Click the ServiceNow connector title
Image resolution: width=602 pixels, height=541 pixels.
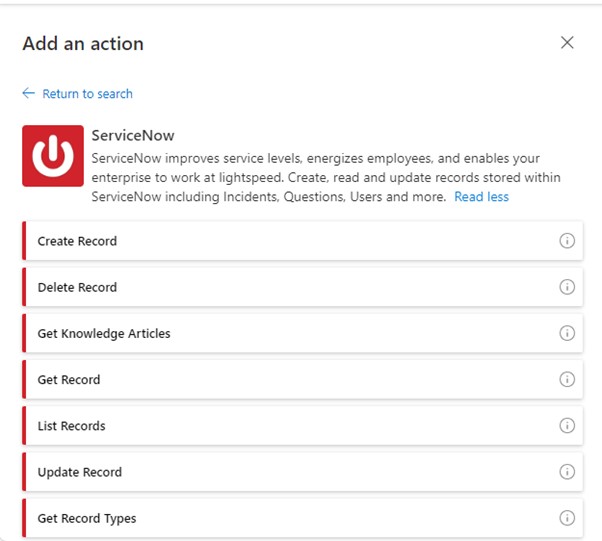point(133,135)
